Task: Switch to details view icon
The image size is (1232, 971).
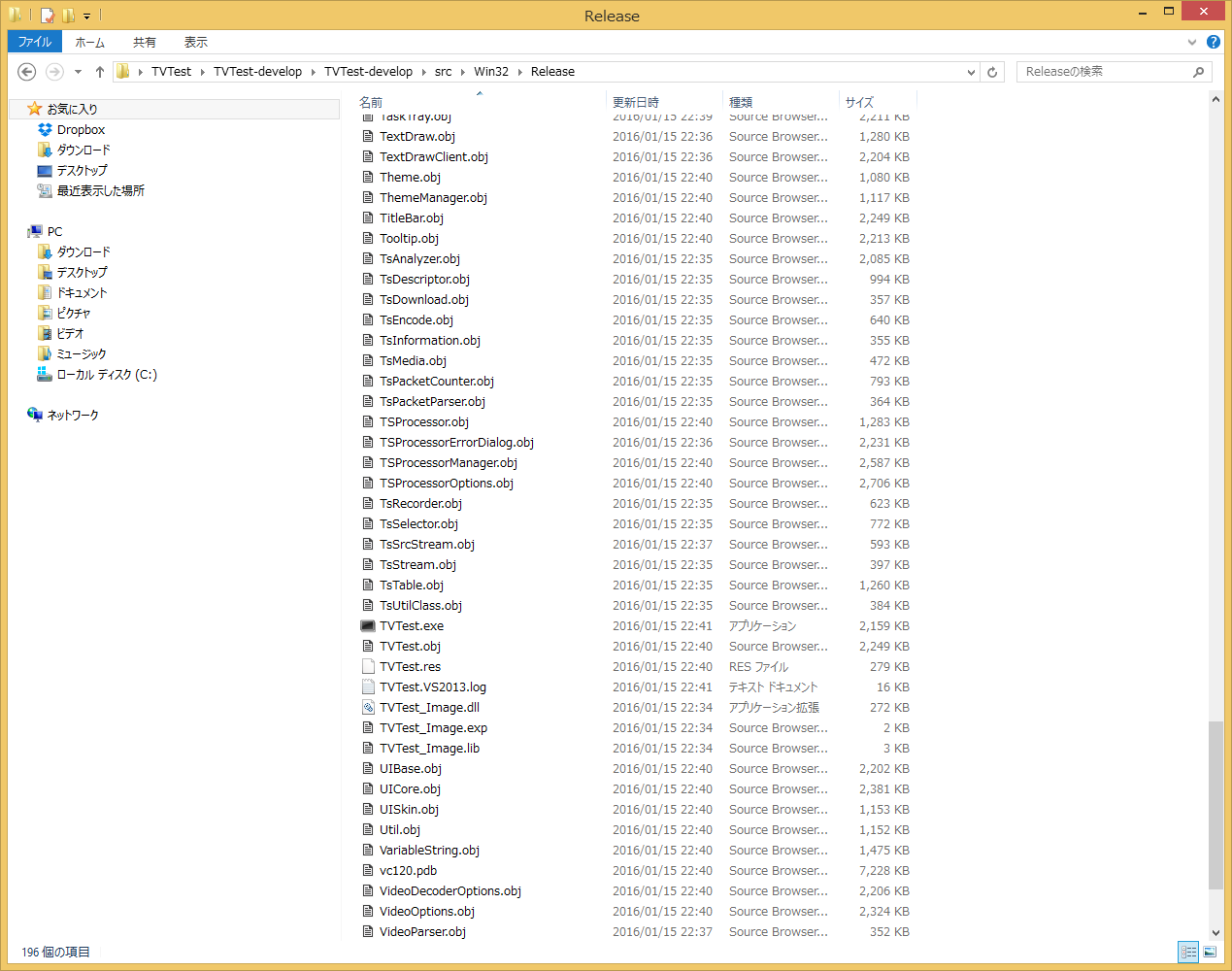Action: point(1188,952)
